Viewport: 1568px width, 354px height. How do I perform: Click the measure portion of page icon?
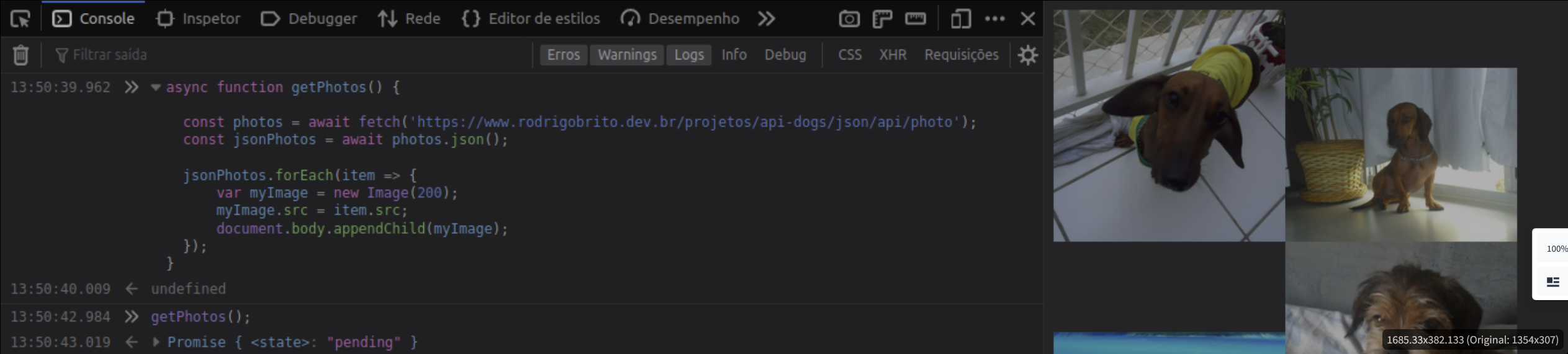pyautogui.click(x=915, y=19)
